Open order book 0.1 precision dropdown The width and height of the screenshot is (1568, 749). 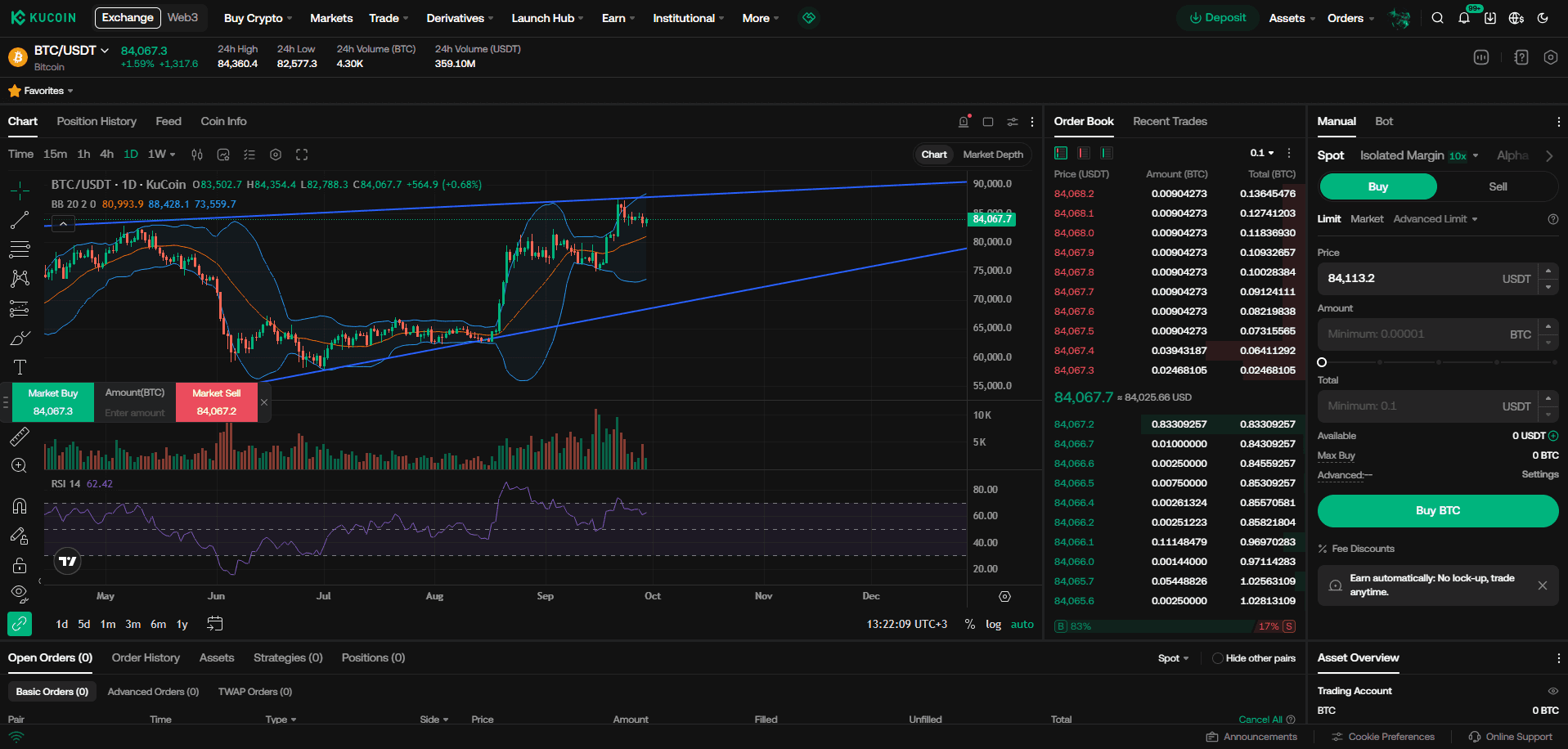coord(1262,153)
